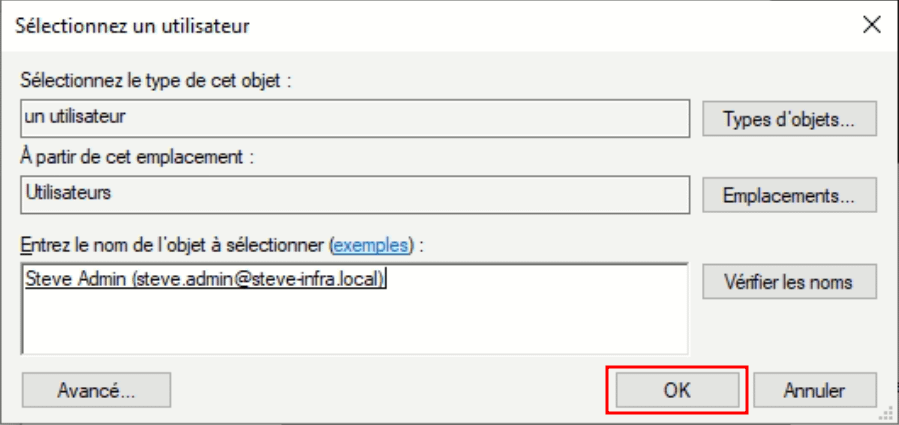Confirm selection with OK
The image size is (899, 425).
pyautogui.click(x=677, y=389)
